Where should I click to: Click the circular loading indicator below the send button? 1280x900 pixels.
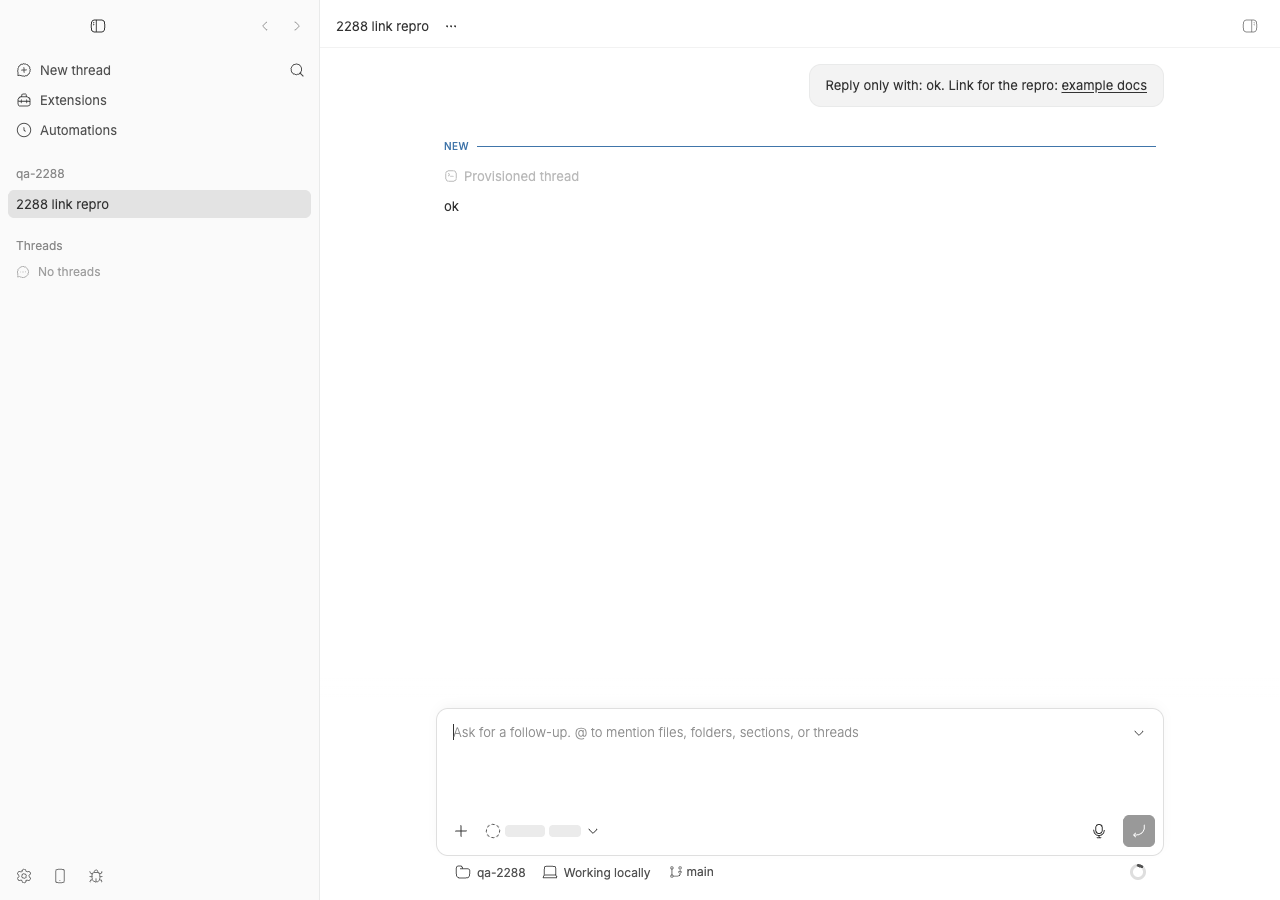tap(1138, 873)
